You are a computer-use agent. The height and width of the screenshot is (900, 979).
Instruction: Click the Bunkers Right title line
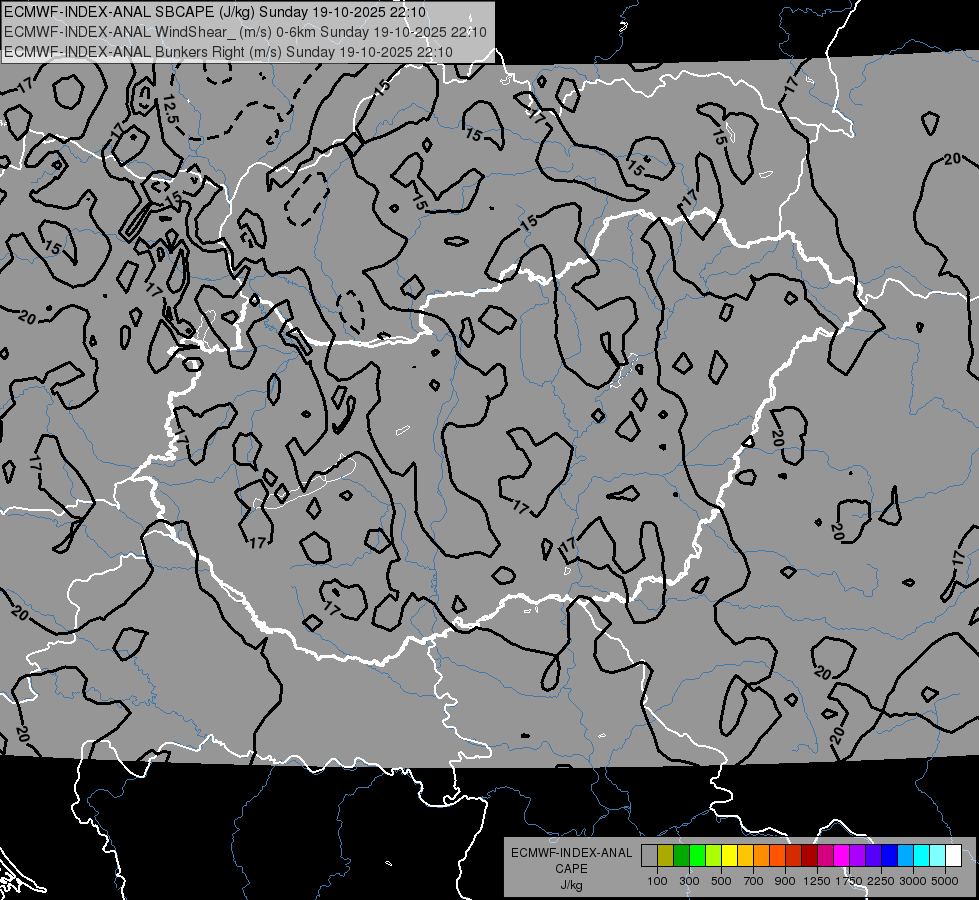(x=229, y=52)
